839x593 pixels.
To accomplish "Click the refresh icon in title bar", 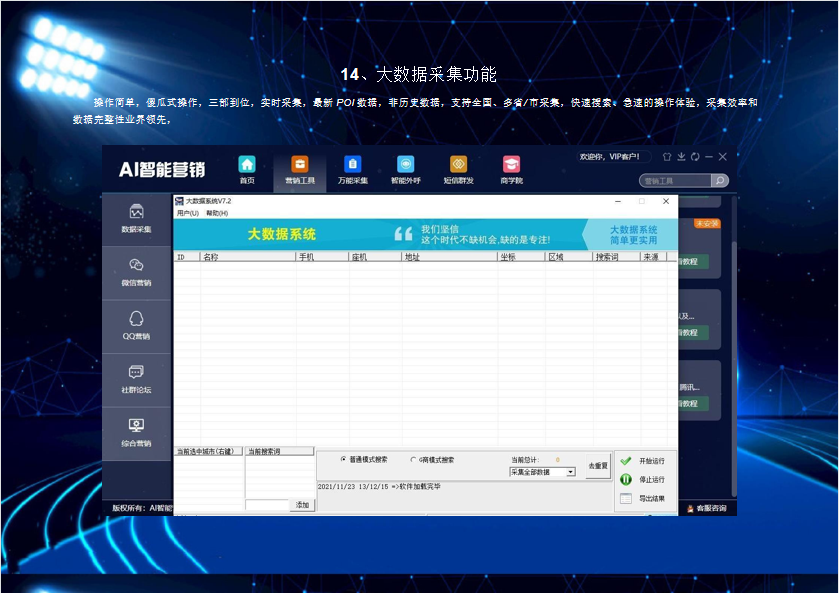I will pyautogui.click(x=695, y=157).
